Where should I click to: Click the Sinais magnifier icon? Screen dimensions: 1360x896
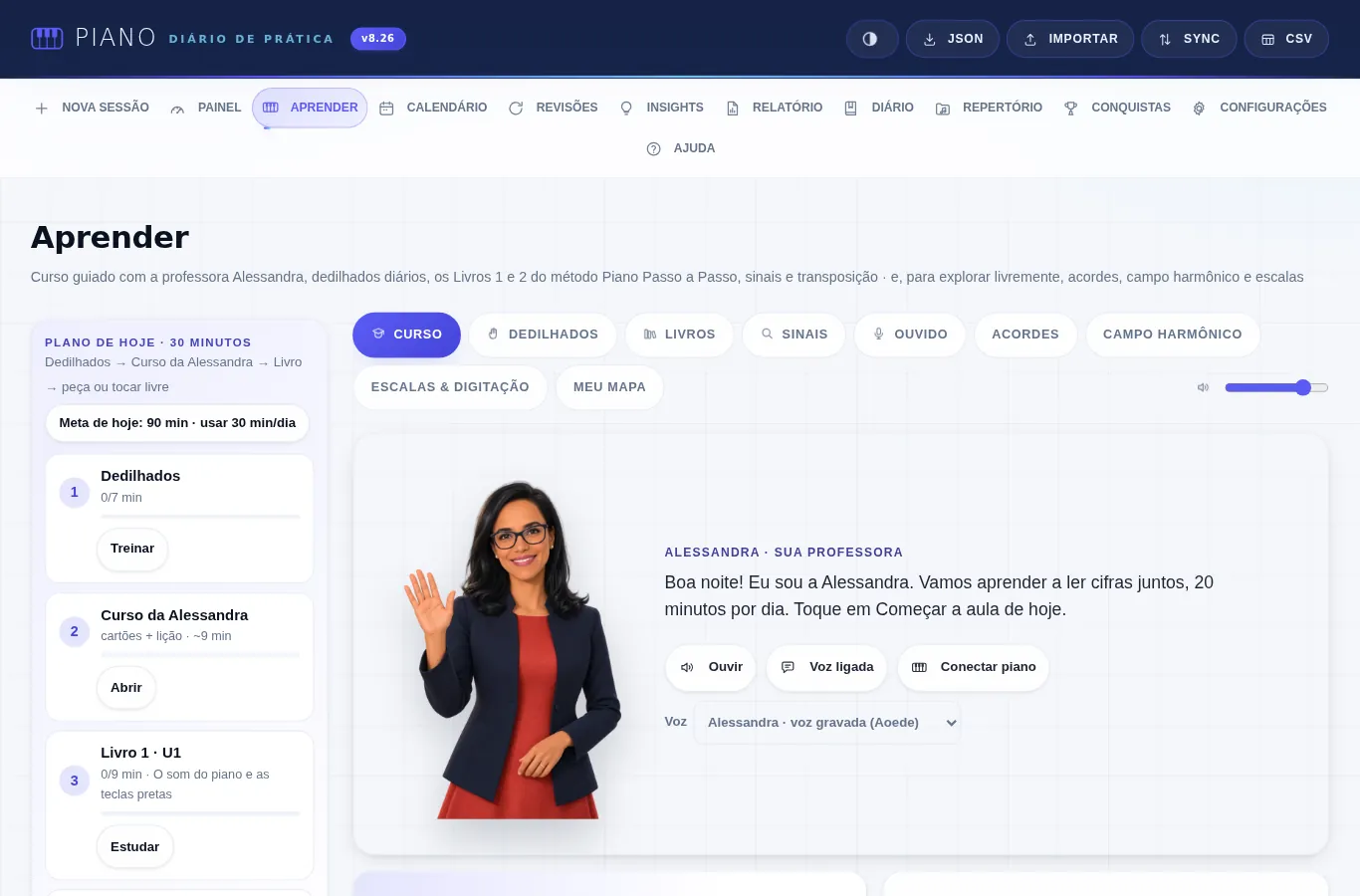tap(768, 335)
